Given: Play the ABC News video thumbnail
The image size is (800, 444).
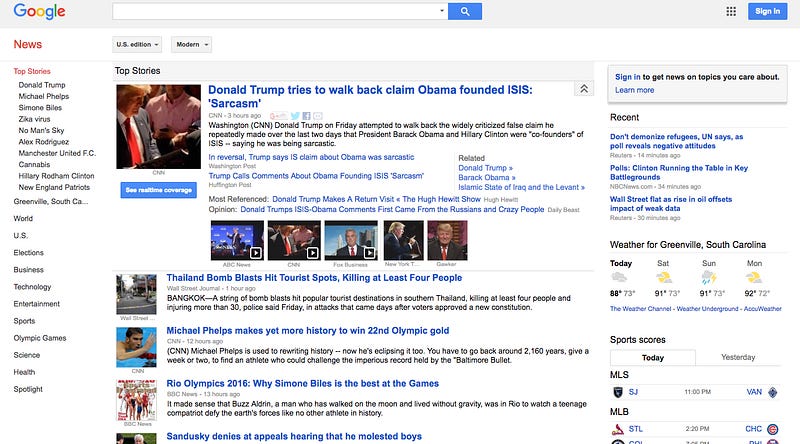Looking at the screenshot, I should tap(237, 240).
